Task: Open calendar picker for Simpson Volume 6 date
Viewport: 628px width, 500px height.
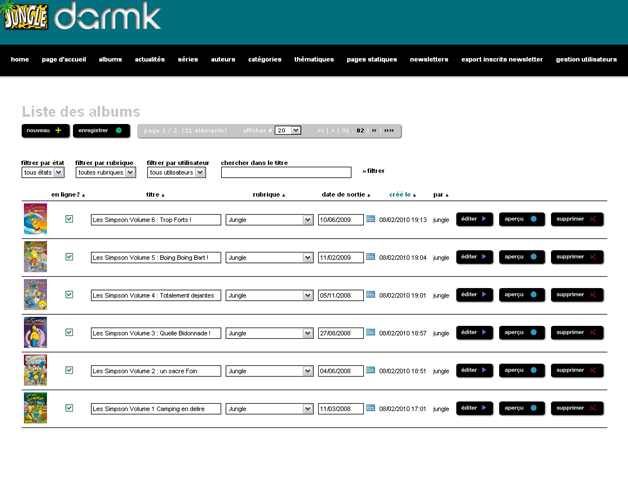Action: (x=370, y=219)
